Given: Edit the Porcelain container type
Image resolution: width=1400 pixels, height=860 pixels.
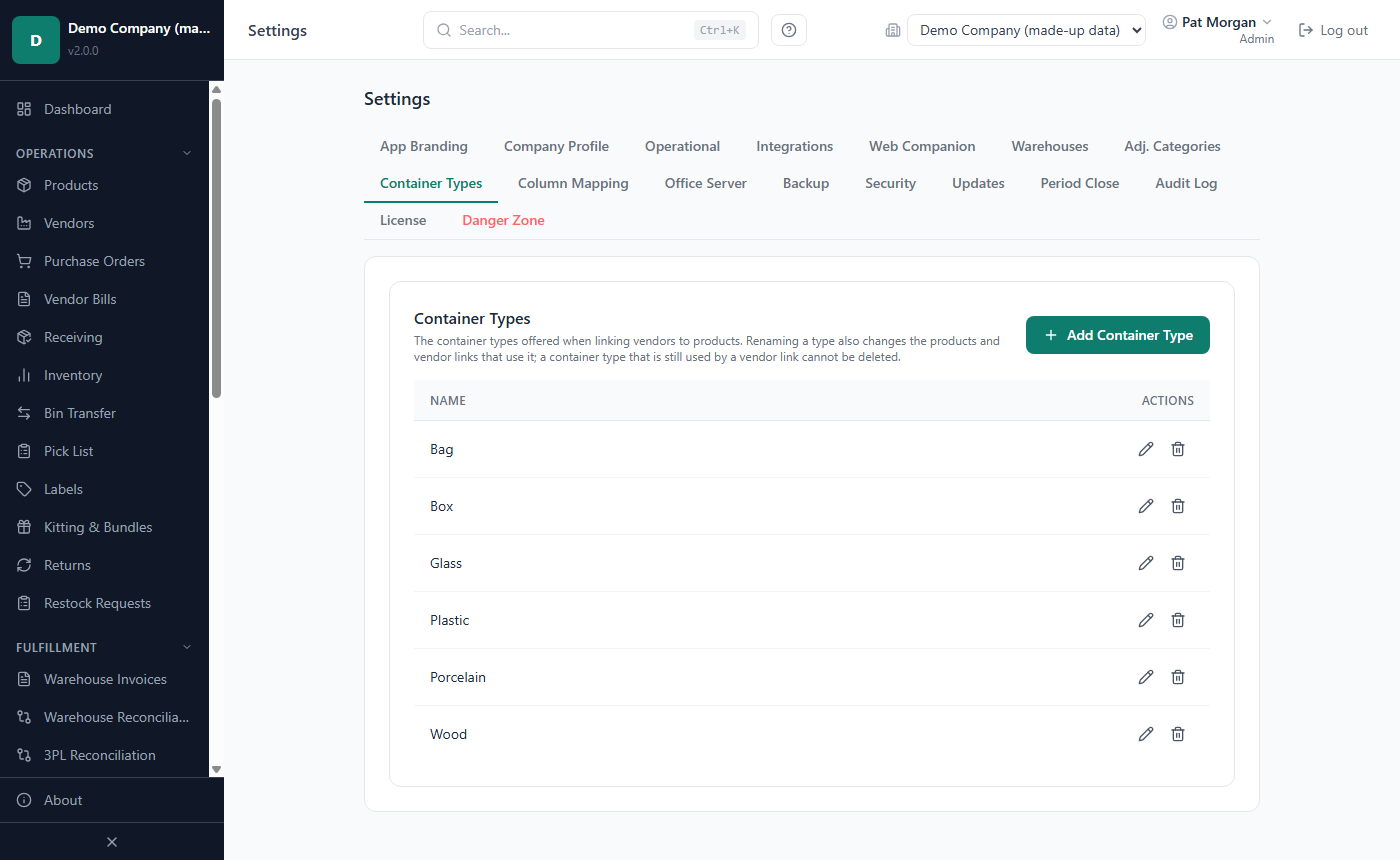Looking at the screenshot, I should (1146, 677).
